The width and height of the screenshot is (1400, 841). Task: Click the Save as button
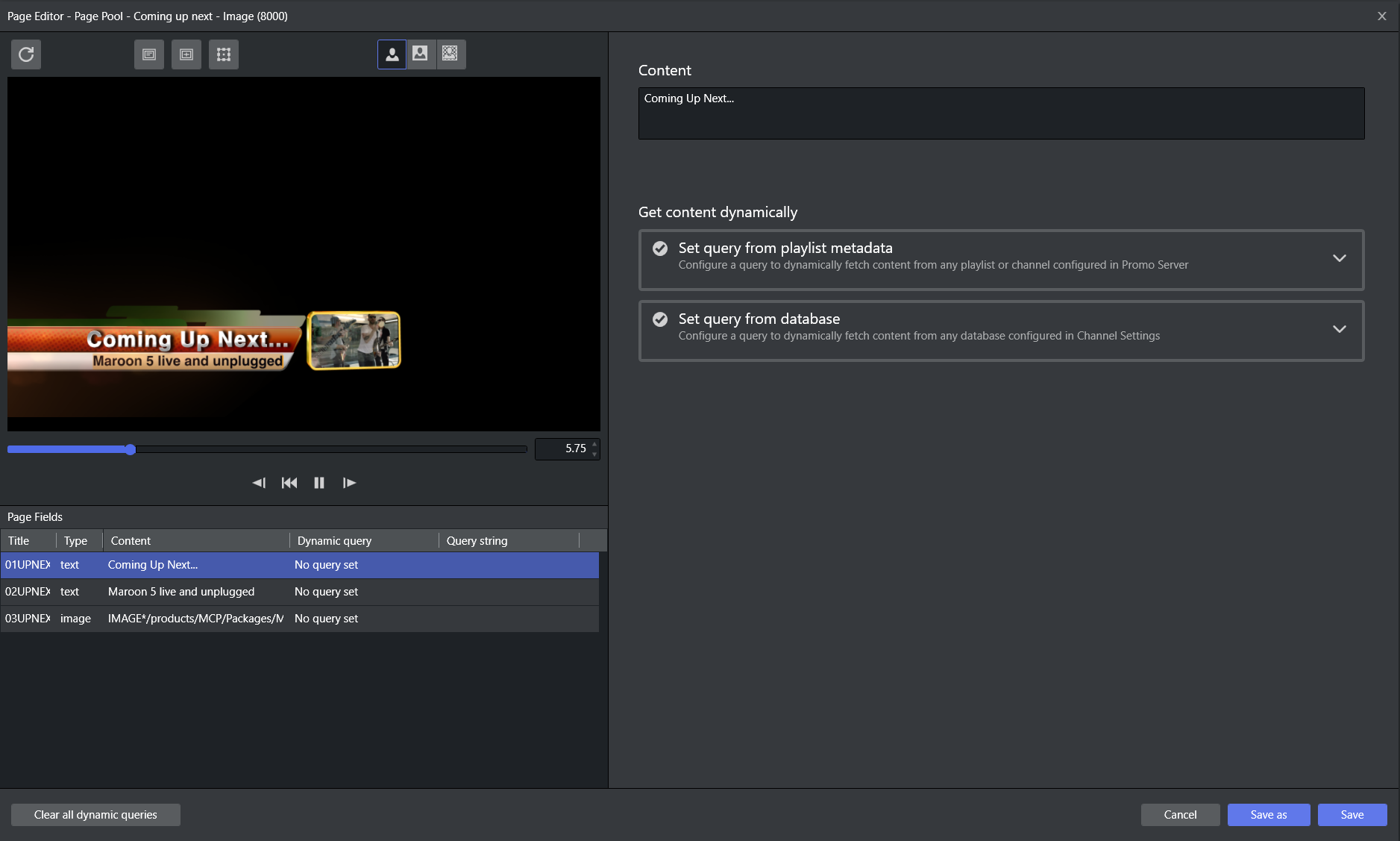coord(1268,815)
